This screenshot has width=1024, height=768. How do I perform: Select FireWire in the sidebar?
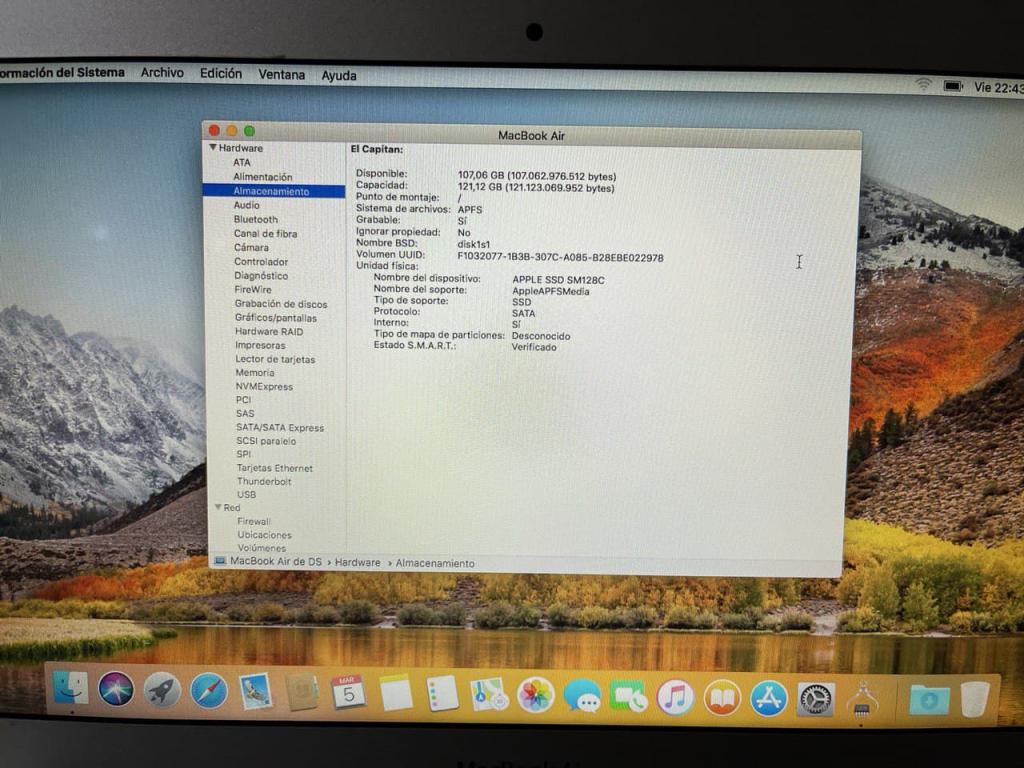tap(253, 290)
